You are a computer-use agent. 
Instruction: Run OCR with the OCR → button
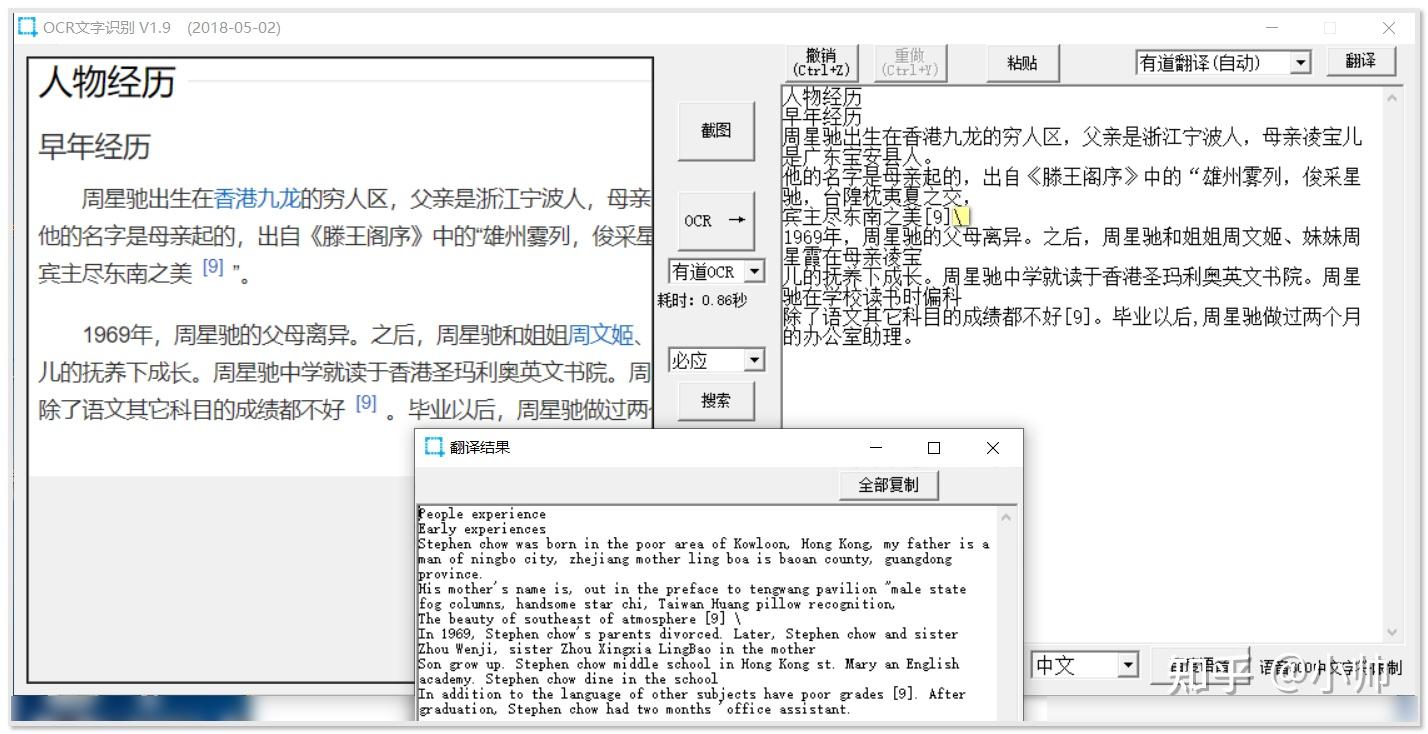[716, 222]
